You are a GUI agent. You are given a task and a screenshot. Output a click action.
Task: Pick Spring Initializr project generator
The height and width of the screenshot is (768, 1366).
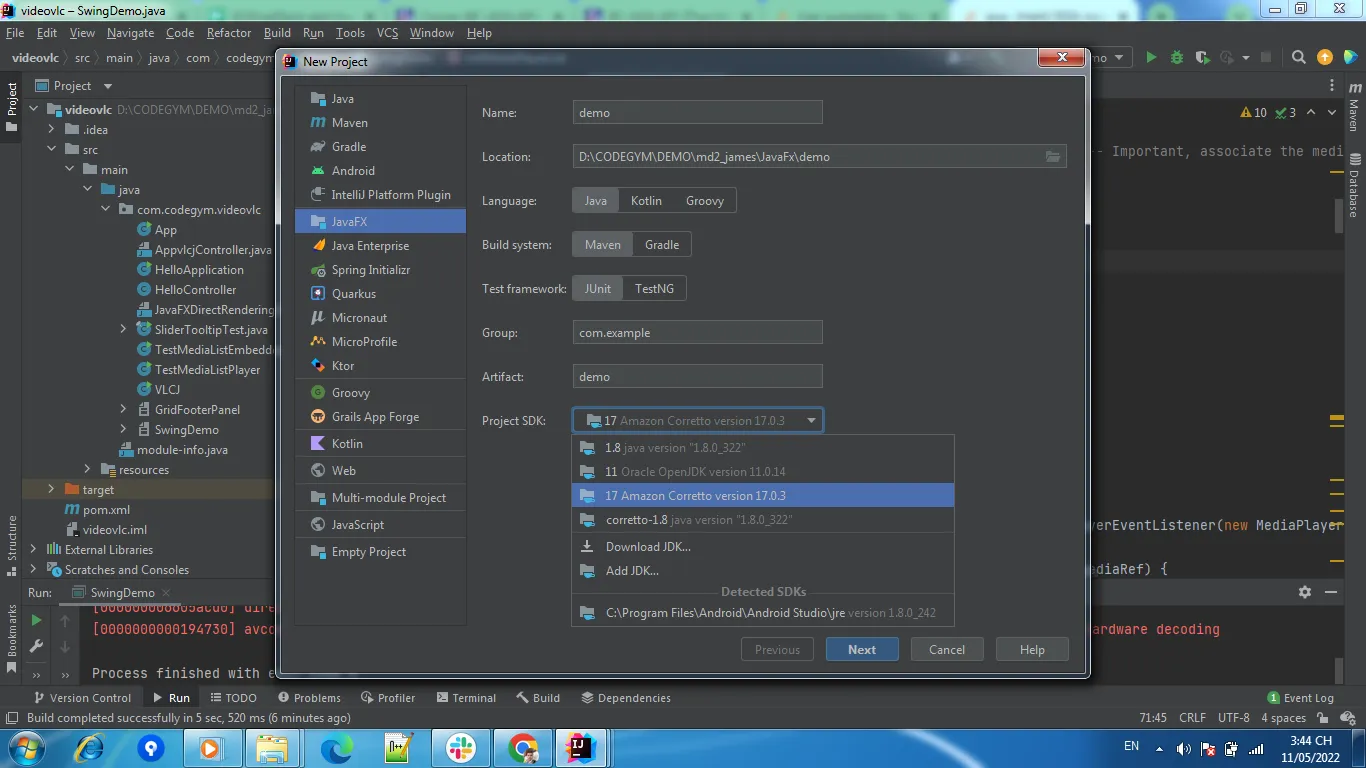380,270
